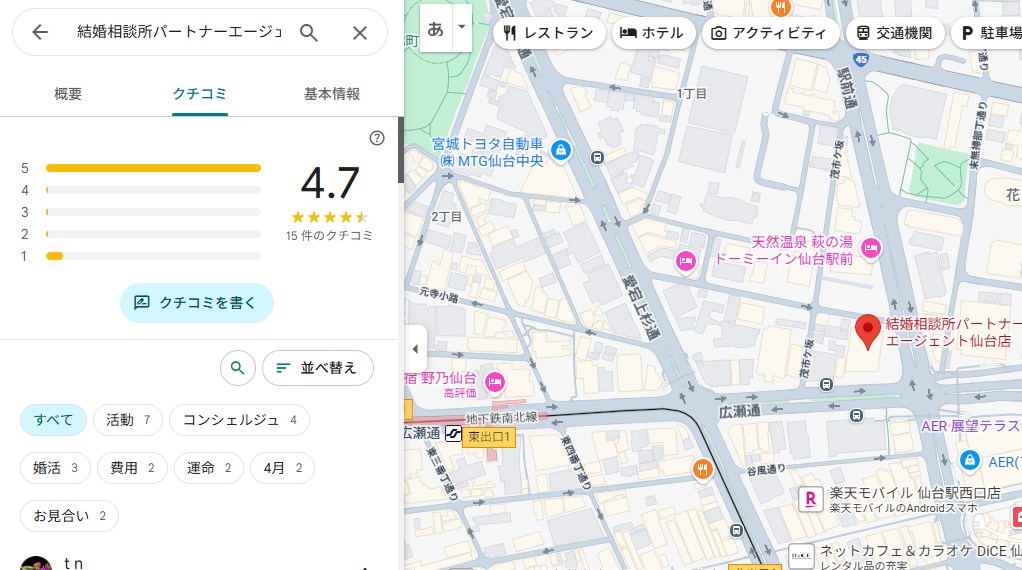Clear the search with the X icon
This screenshot has width=1022, height=570.
click(x=360, y=33)
